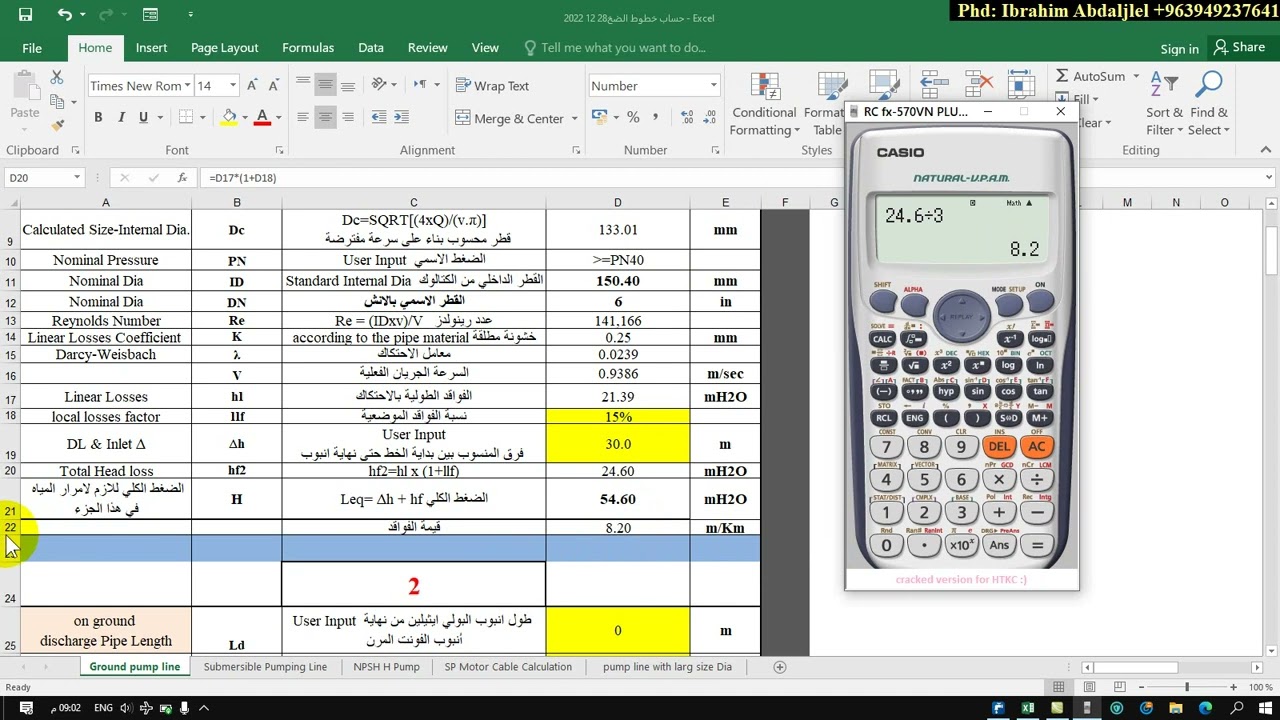The height and width of the screenshot is (720, 1280).
Task: Apply the red font color
Action: pyautogui.click(x=262, y=118)
